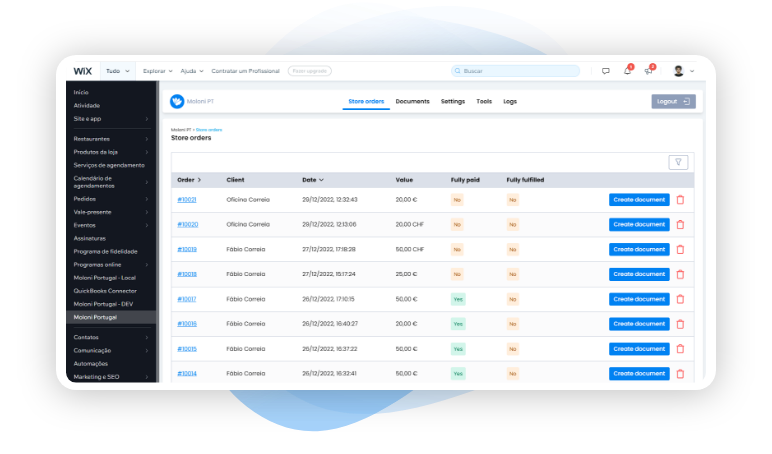Click the trash icon for order #10017

pyautogui.click(x=681, y=299)
